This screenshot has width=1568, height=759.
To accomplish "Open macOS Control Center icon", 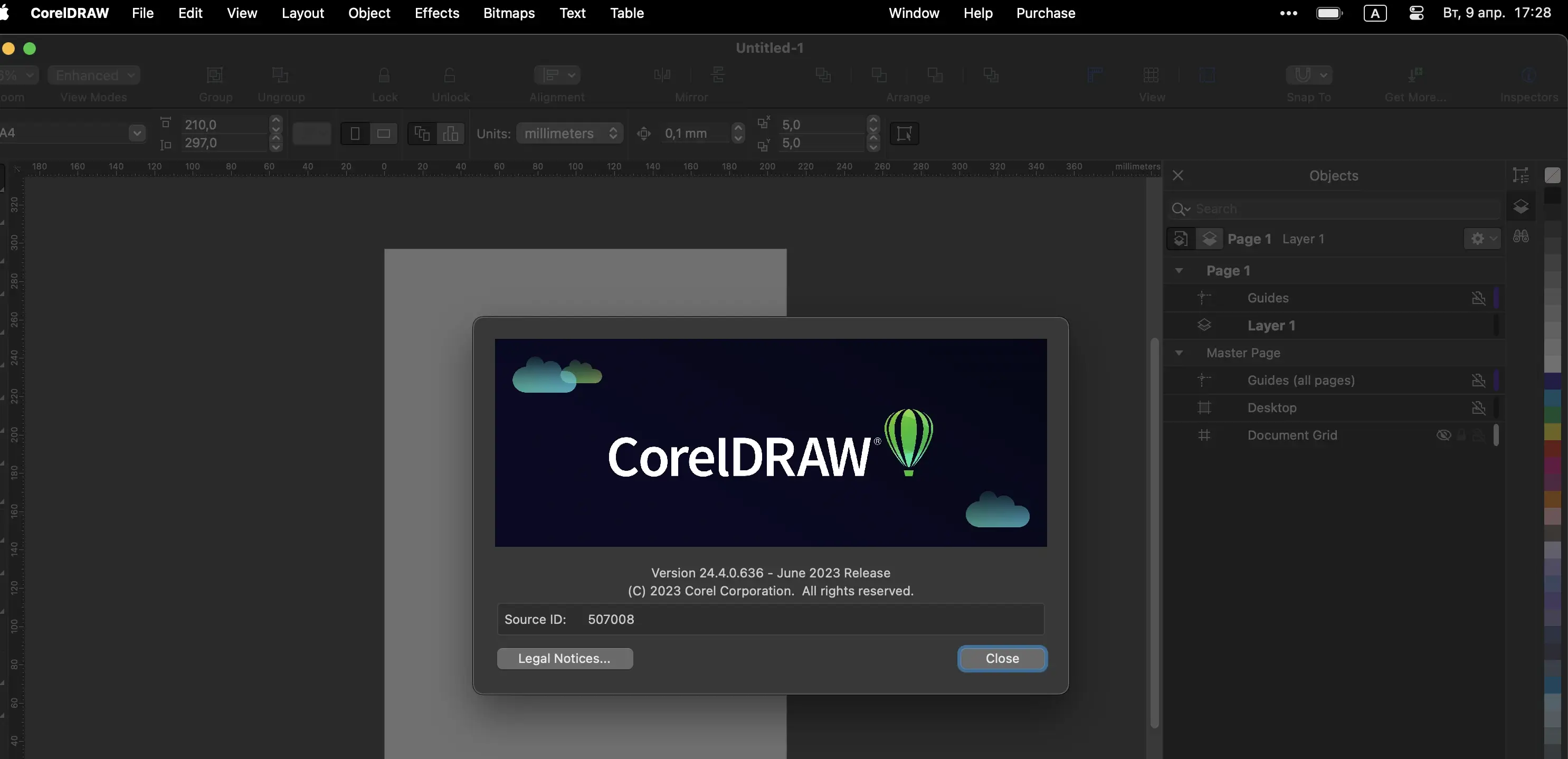I will pyautogui.click(x=1416, y=13).
